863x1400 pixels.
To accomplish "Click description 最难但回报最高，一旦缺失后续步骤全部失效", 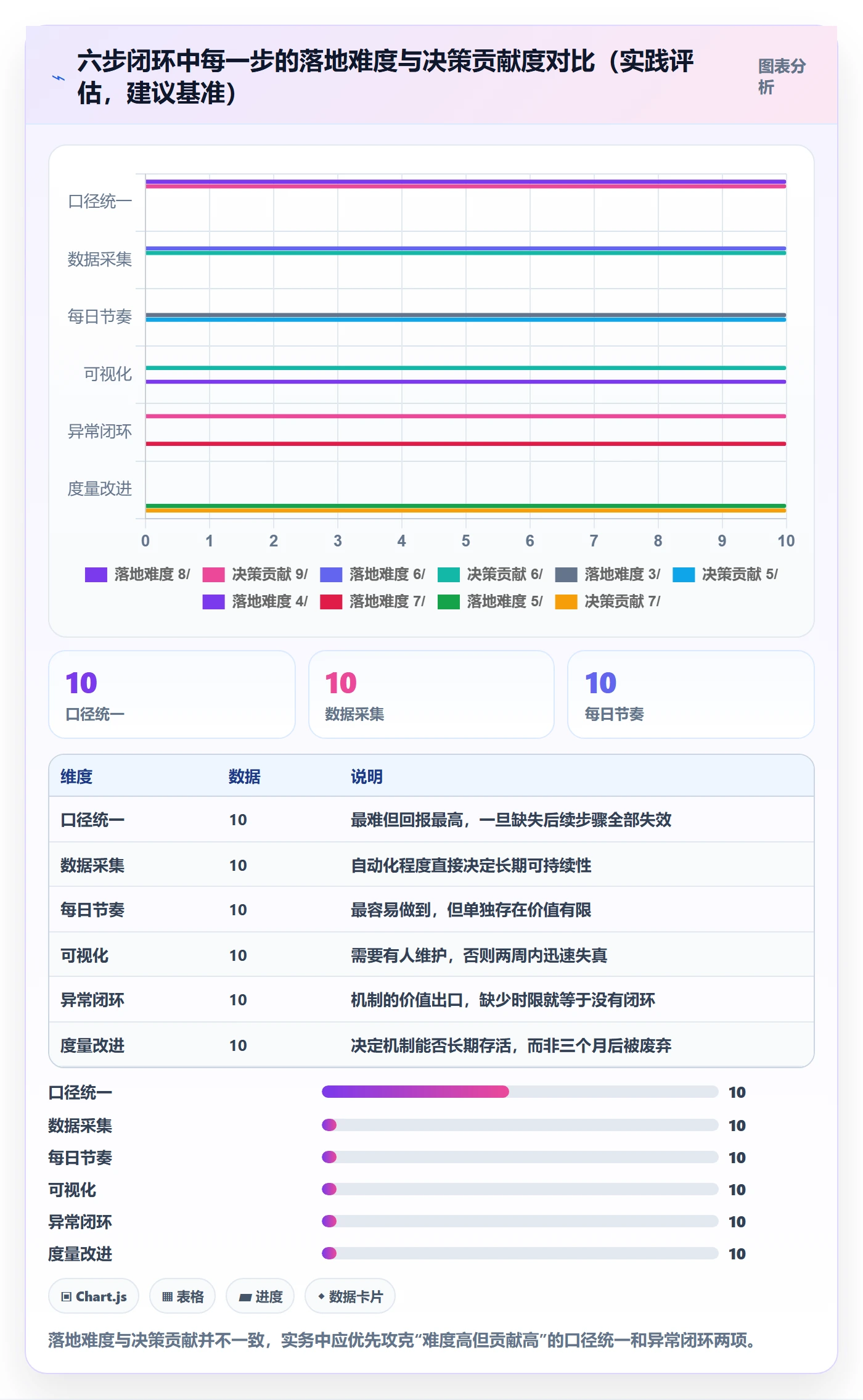I will [x=511, y=820].
